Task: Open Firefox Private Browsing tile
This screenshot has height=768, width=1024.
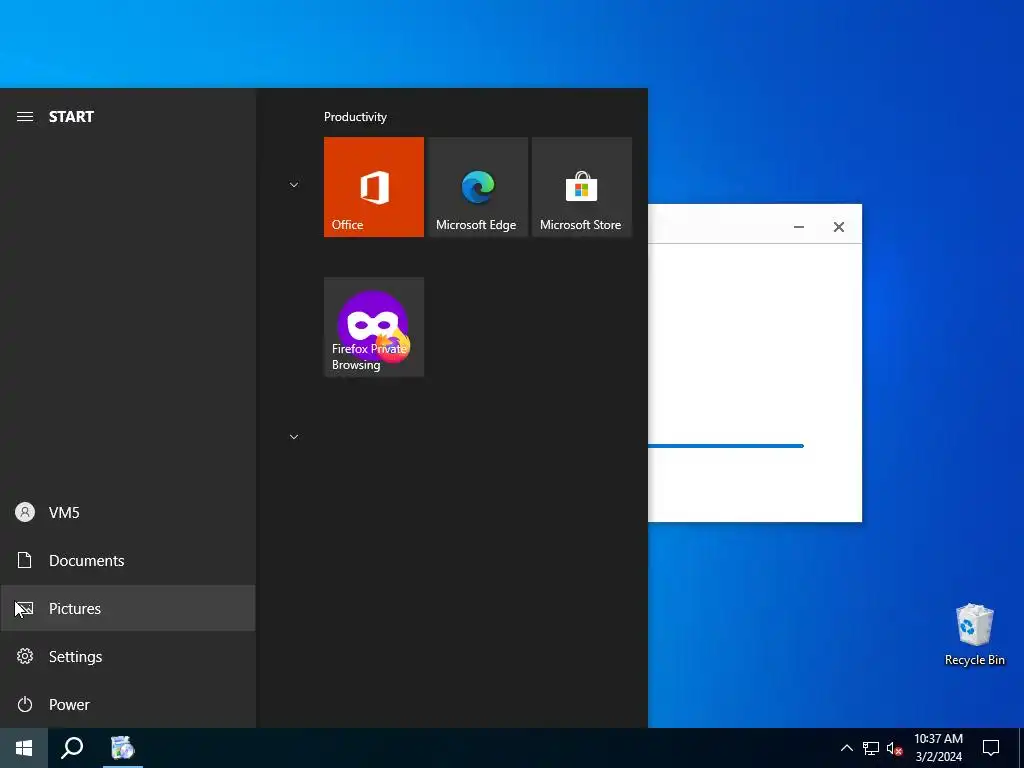Action: [x=374, y=327]
